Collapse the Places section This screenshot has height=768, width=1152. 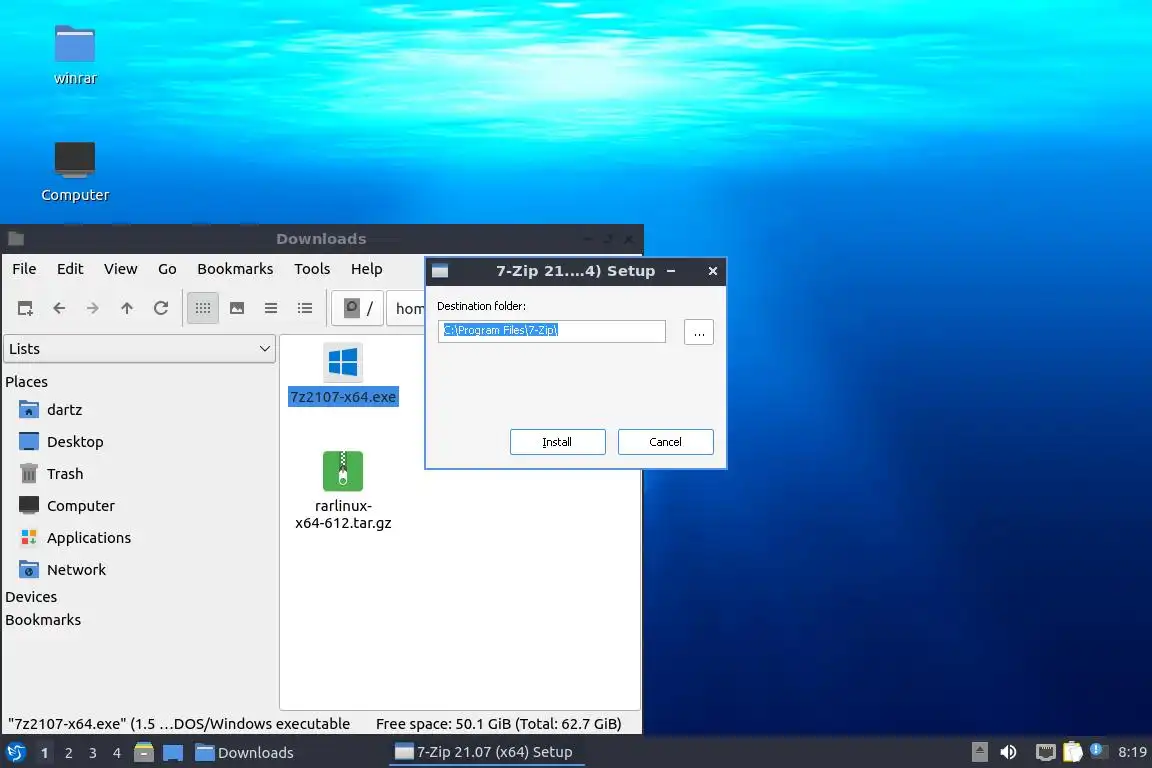tap(26, 381)
